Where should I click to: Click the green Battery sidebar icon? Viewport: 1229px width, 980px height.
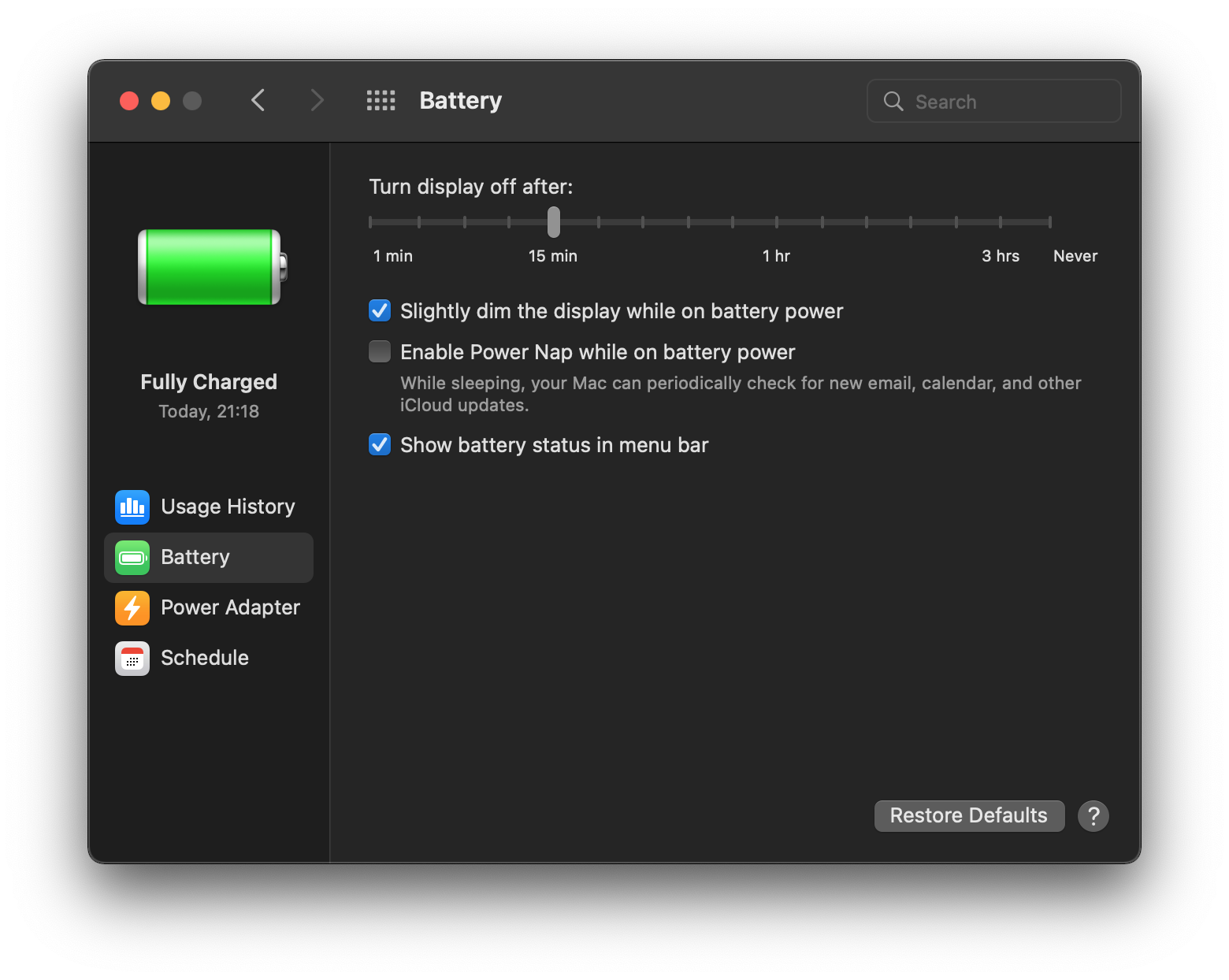click(132, 558)
